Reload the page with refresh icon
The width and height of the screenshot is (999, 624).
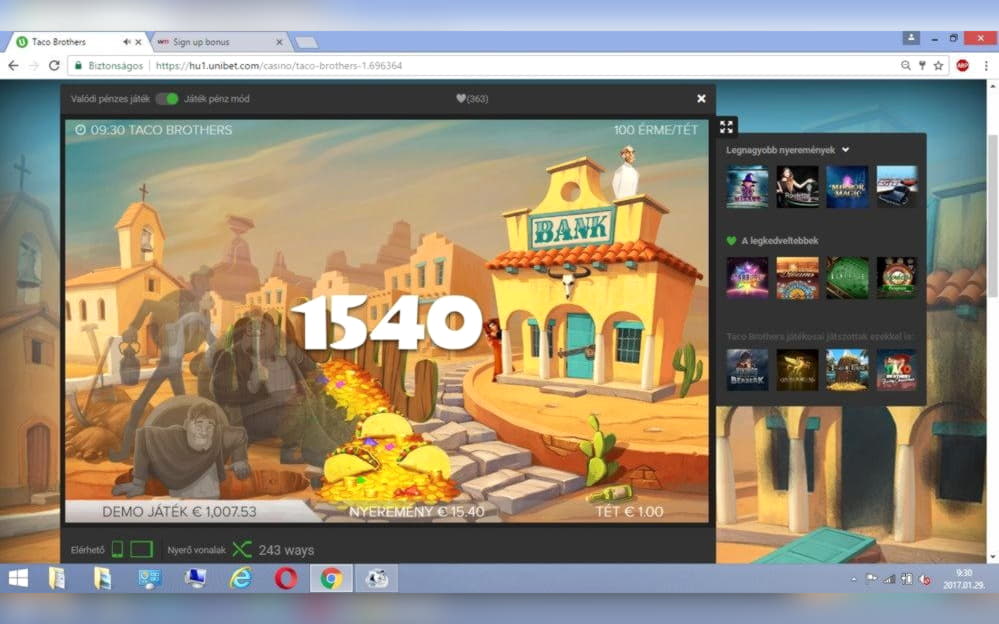(54, 66)
